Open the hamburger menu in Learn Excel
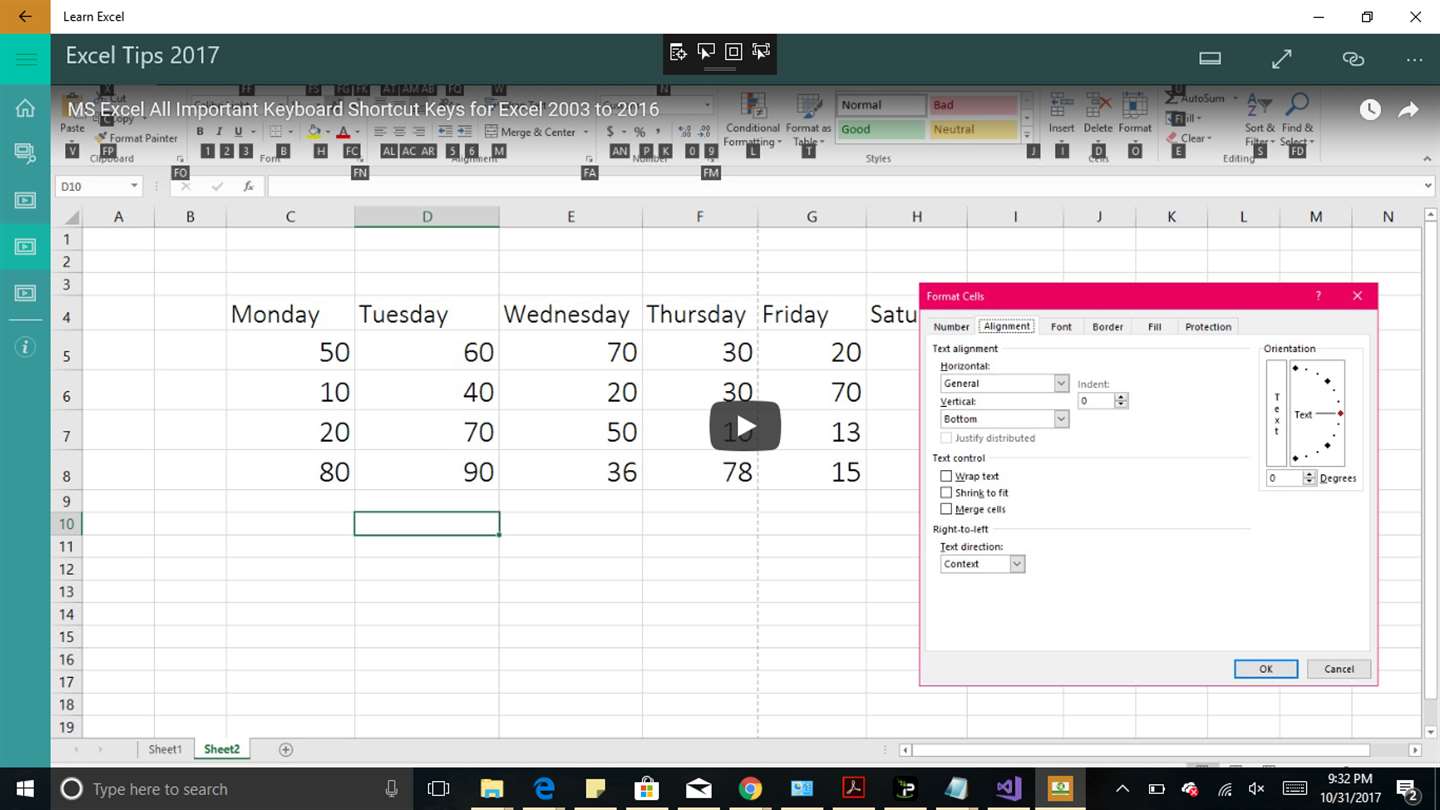The height and width of the screenshot is (810, 1440). (25, 59)
